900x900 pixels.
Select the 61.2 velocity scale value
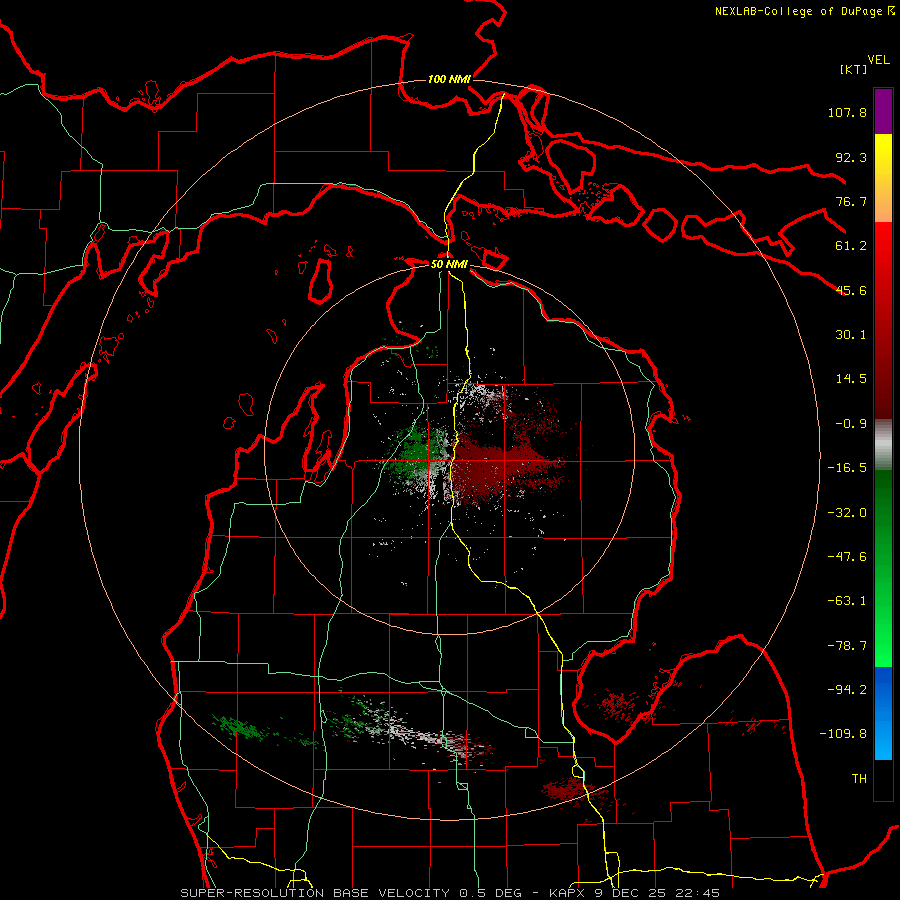click(x=851, y=246)
